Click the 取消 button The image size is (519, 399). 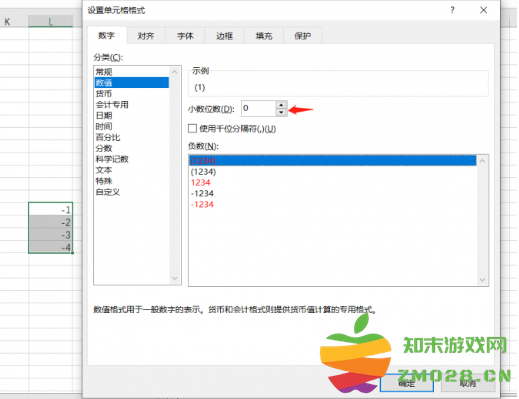pos(468,383)
